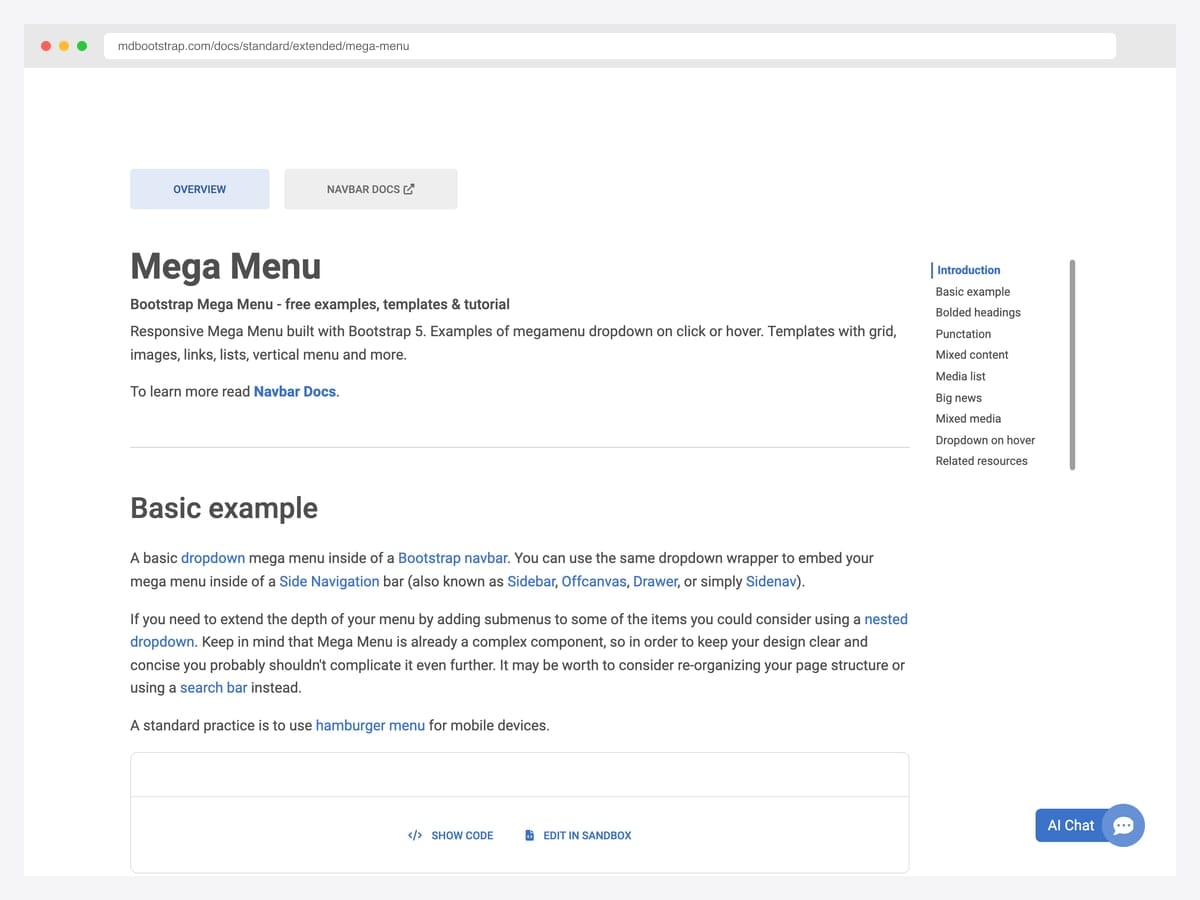Click the external link icon on Navbar Docs
Image resolution: width=1200 pixels, height=900 pixels.
point(409,189)
